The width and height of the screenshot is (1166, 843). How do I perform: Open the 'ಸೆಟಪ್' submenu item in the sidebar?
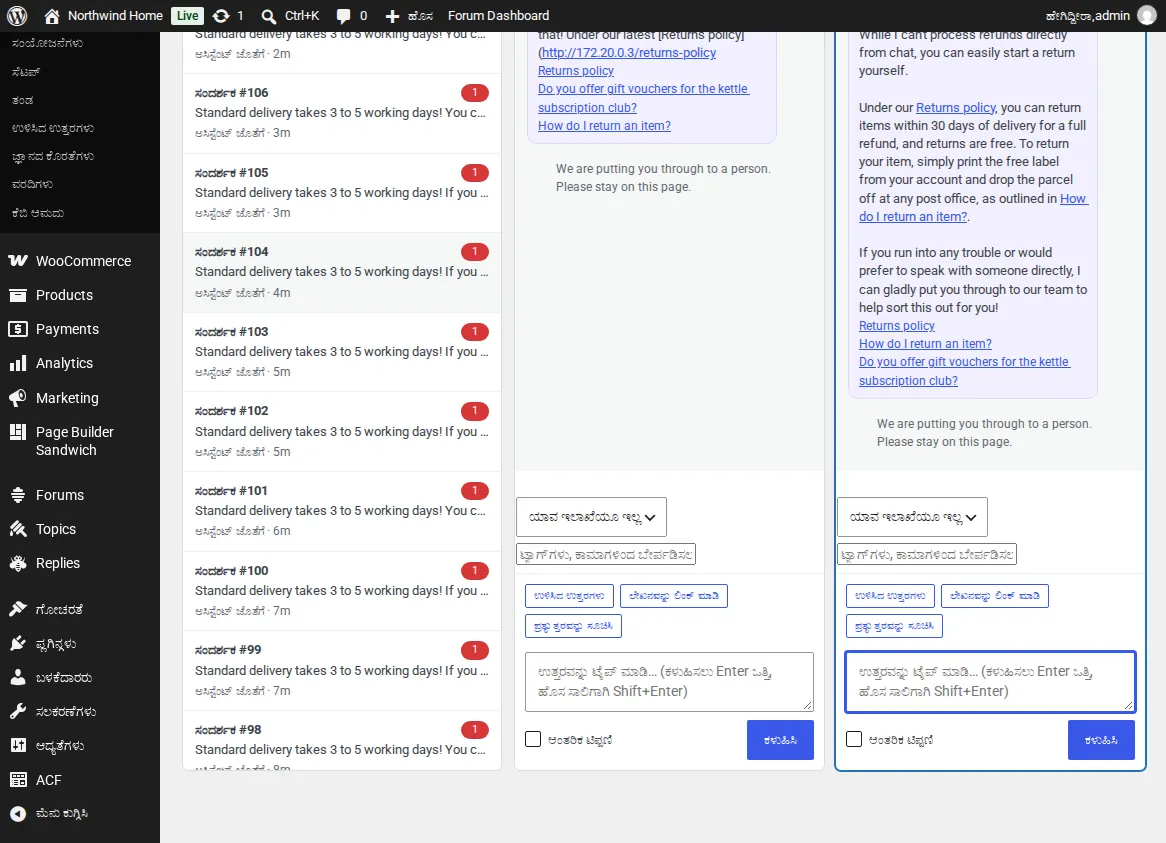26,72
